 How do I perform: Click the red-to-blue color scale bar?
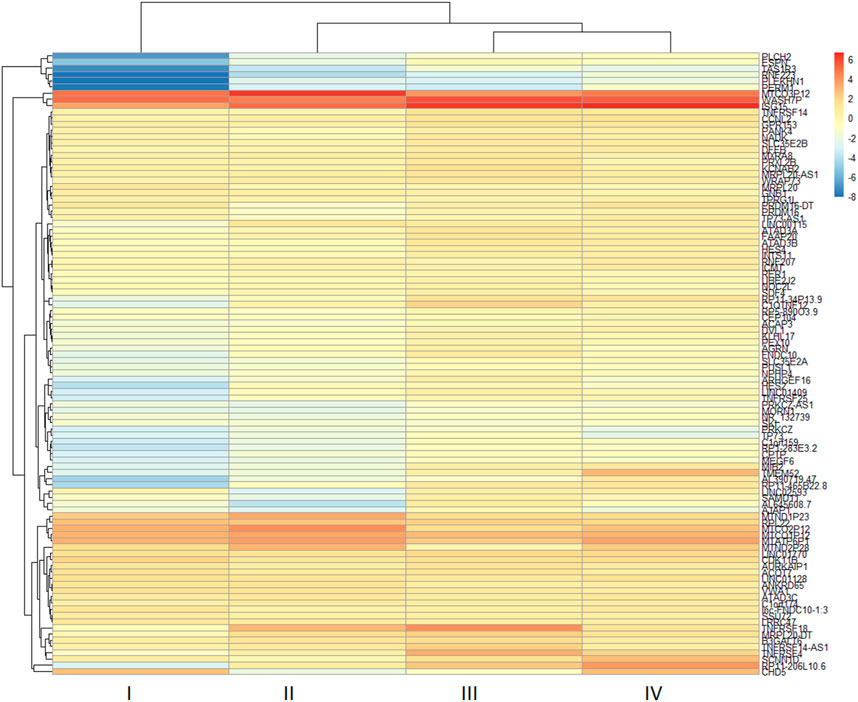[x=839, y=124]
